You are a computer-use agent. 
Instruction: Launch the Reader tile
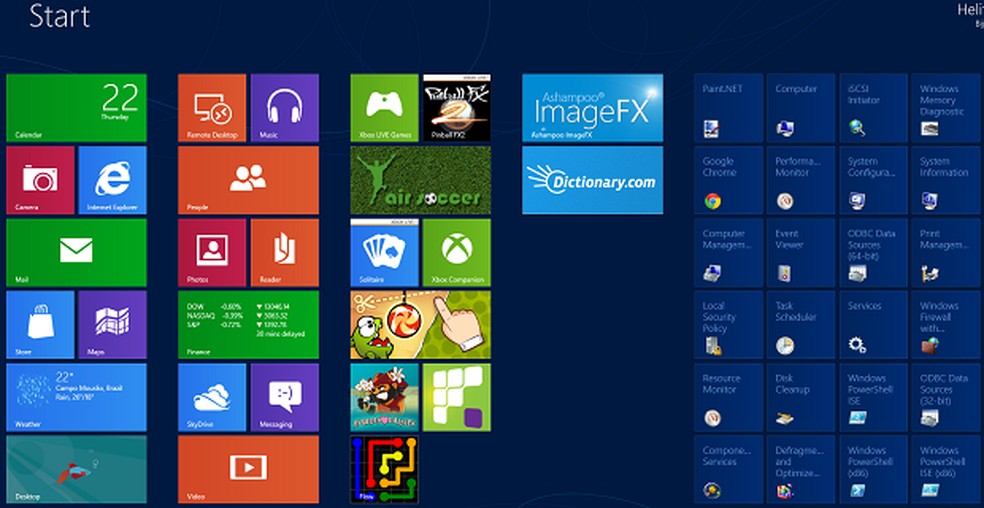[x=285, y=252]
